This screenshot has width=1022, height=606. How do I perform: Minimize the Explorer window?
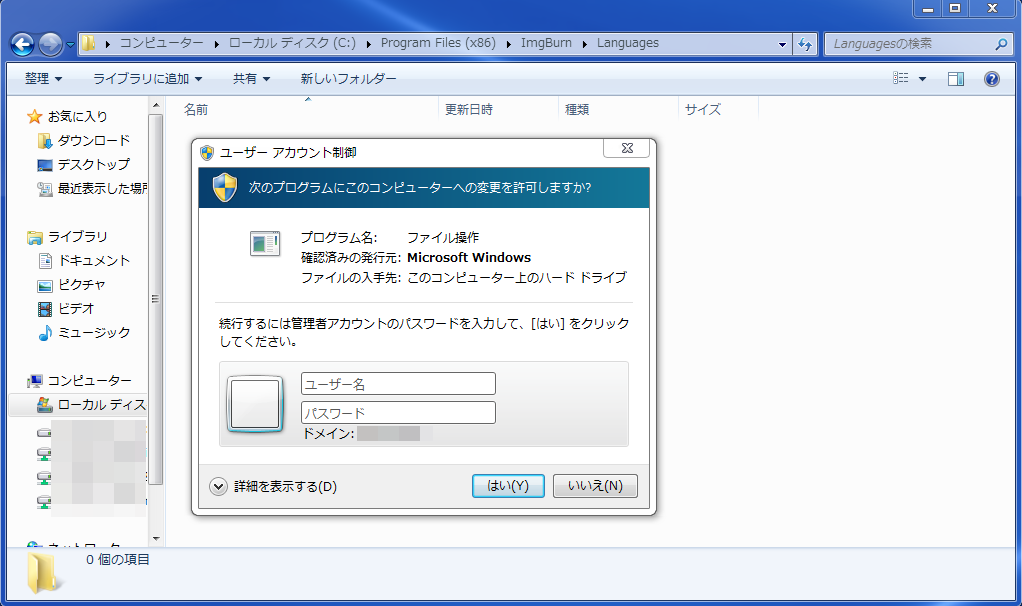tap(928, 8)
